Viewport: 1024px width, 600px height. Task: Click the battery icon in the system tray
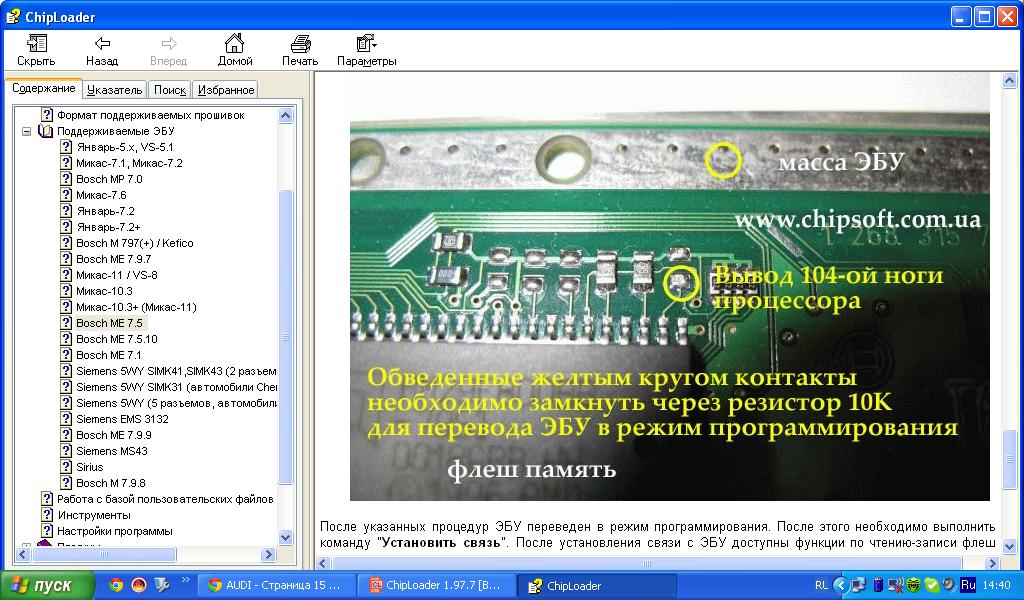[x=878, y=585]
